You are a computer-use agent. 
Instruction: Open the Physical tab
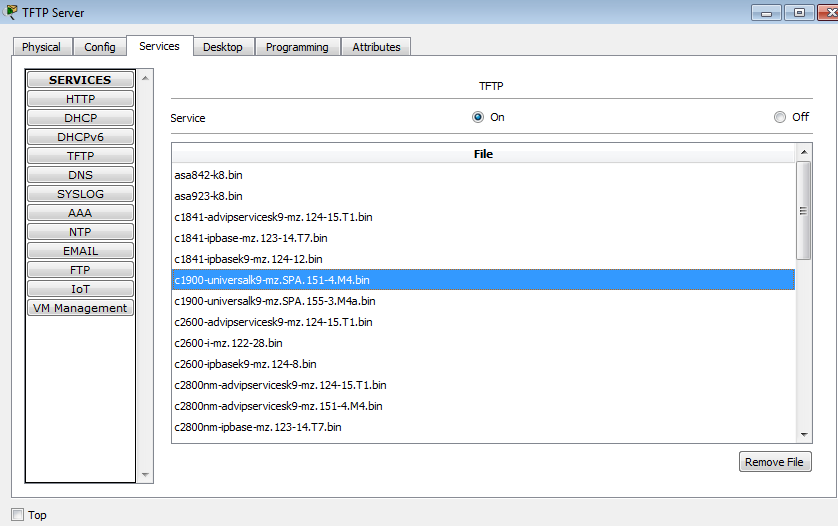tap(42, 47)
